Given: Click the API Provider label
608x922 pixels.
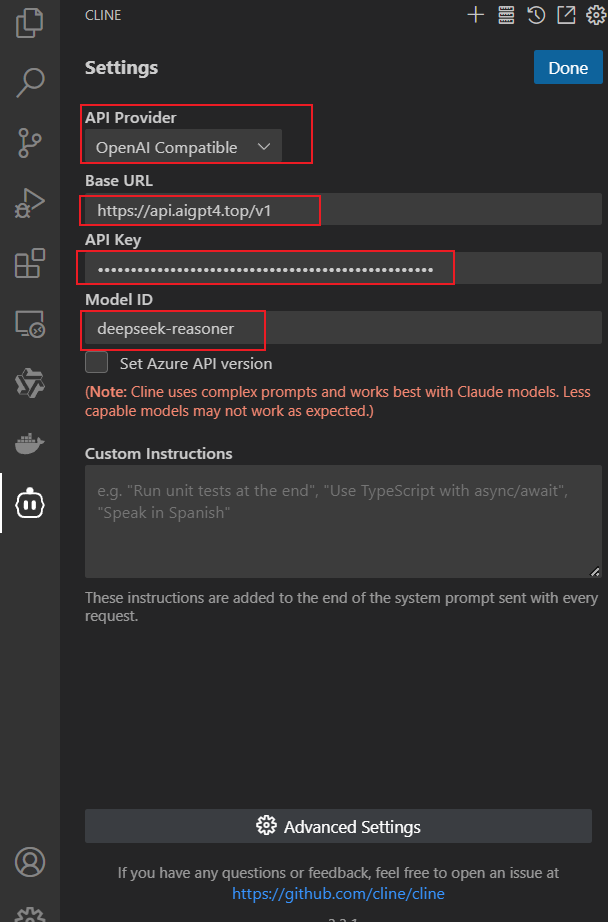Looking at the screenshot, I should 131,118.
